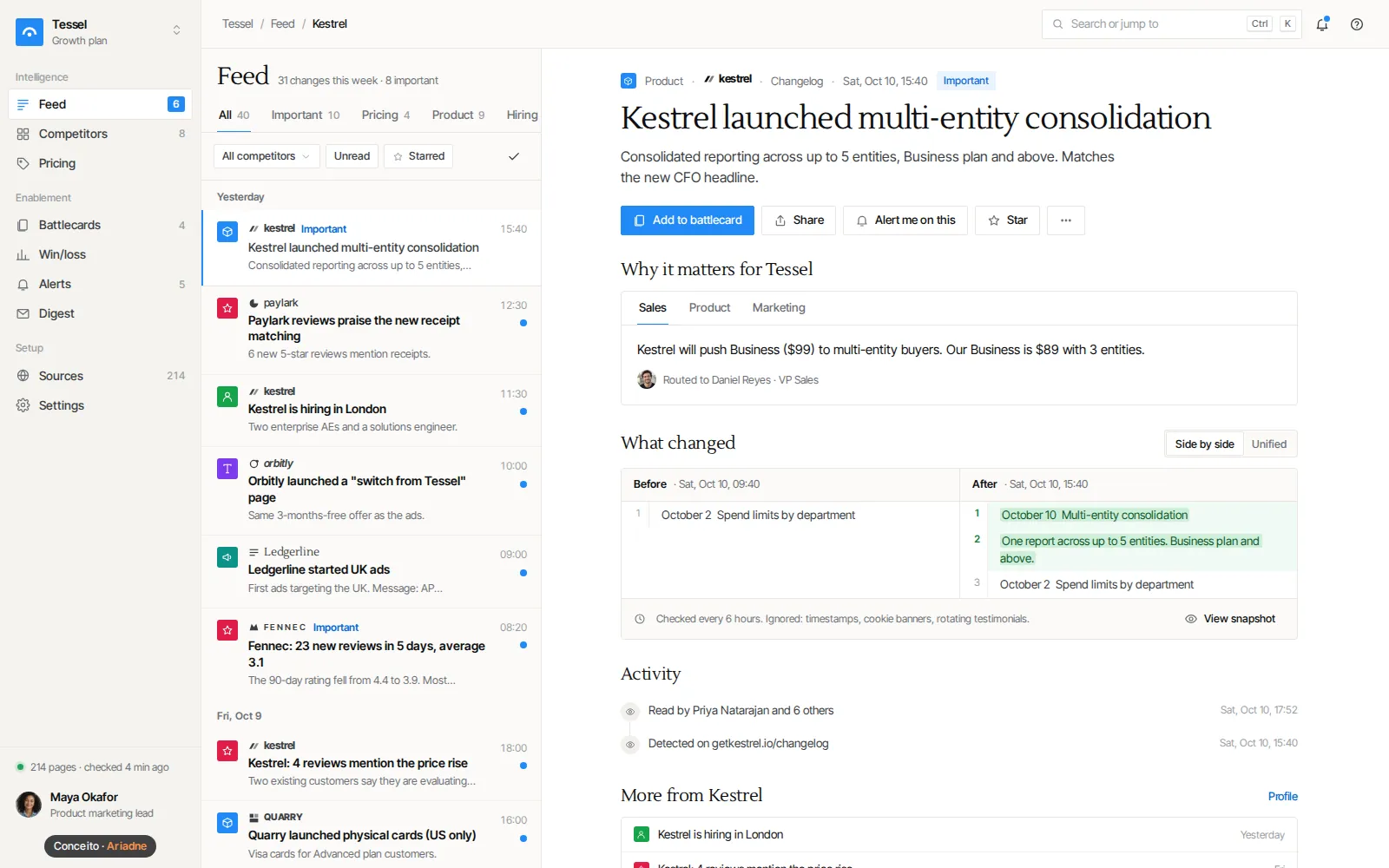Image resolution: width=1389 pixels, height=868 pixels.
Task: Click the Tessel workspace logo
Action: click(x=30, y=32)
